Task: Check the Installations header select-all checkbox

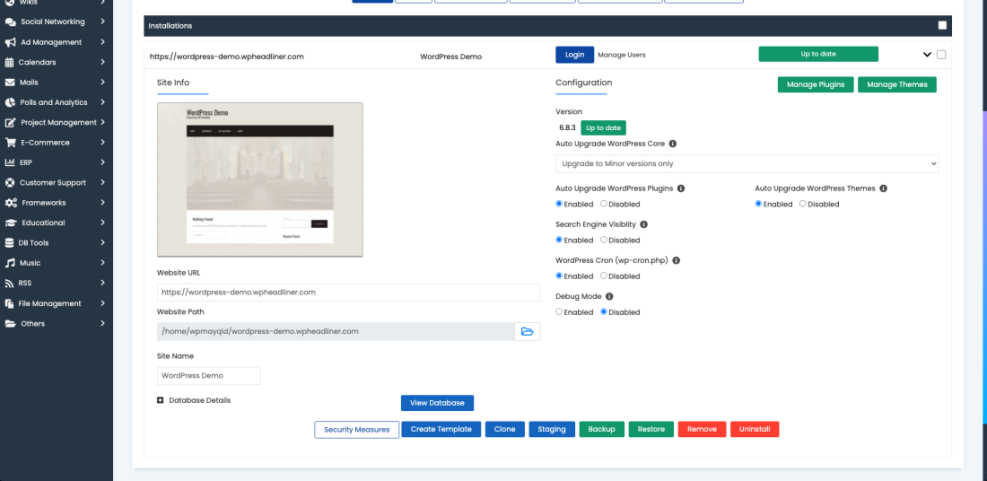Action: tap(942, 26)
